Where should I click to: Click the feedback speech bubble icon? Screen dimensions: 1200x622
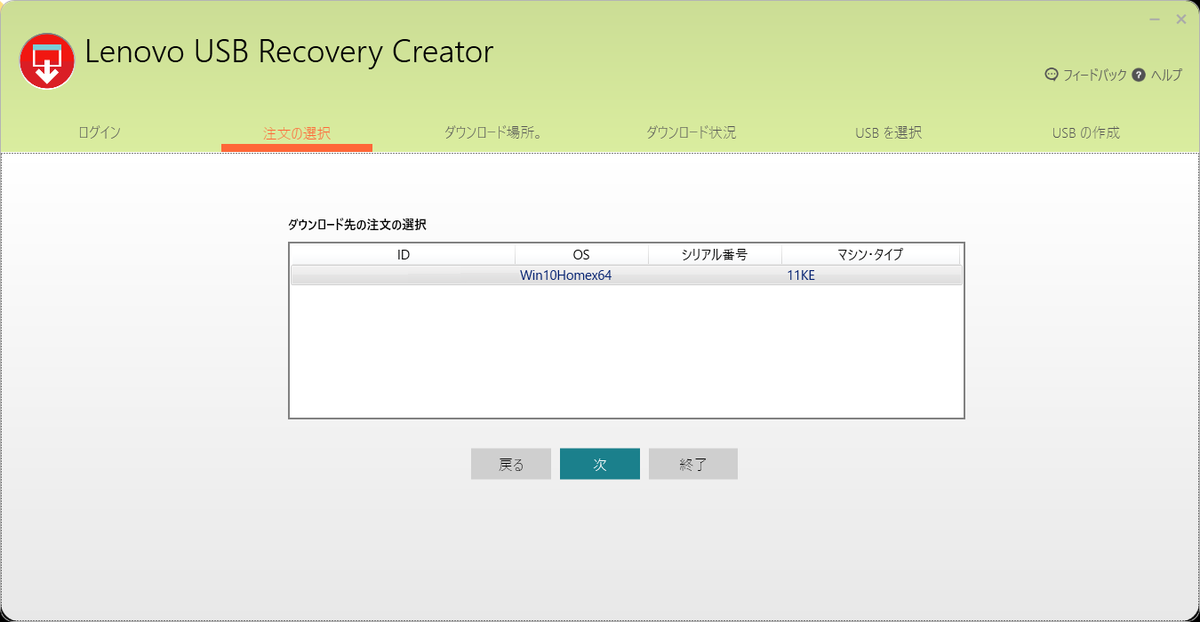pos(1051,75)
